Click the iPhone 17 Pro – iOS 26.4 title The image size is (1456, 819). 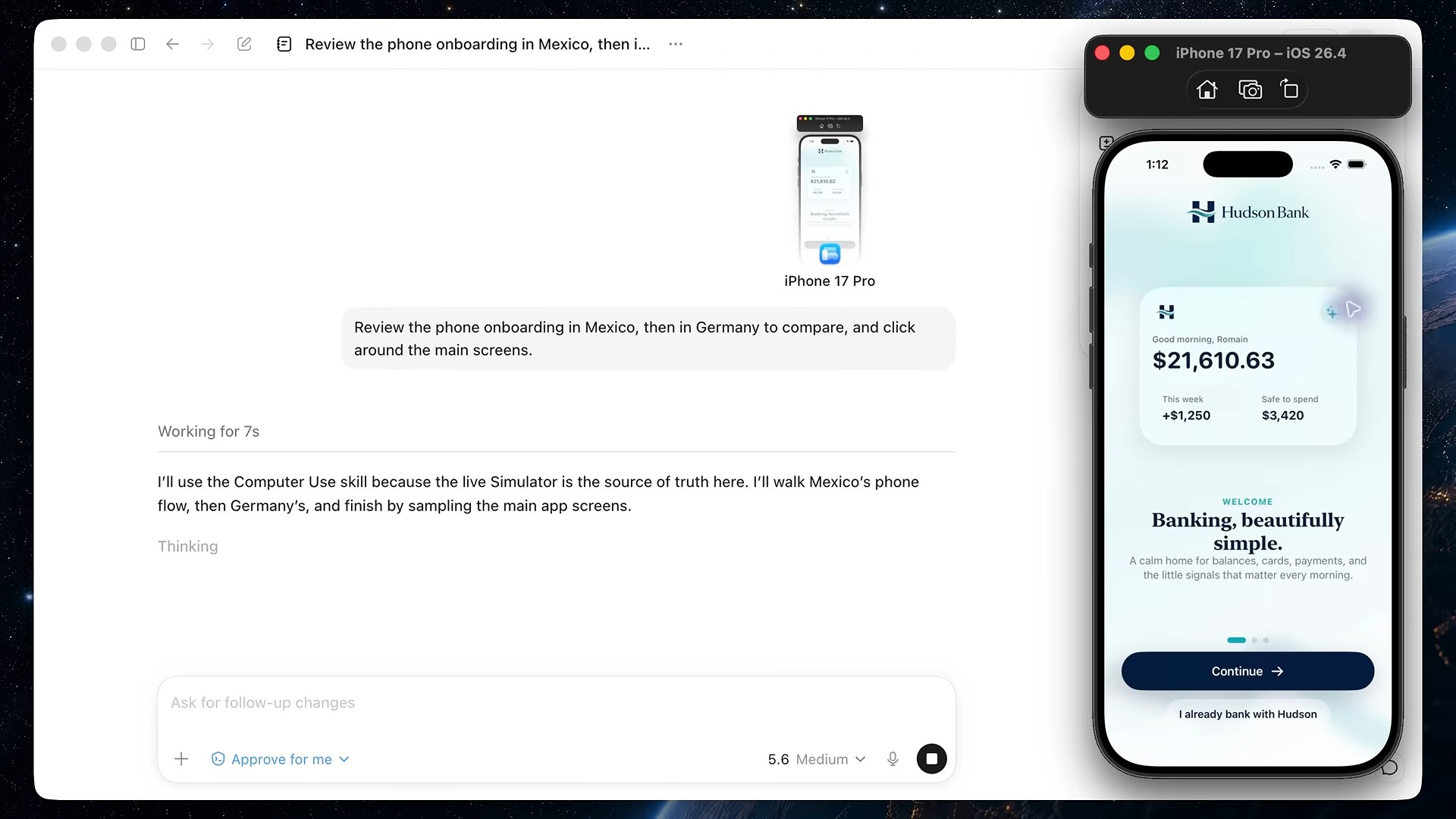point(1260,53)
